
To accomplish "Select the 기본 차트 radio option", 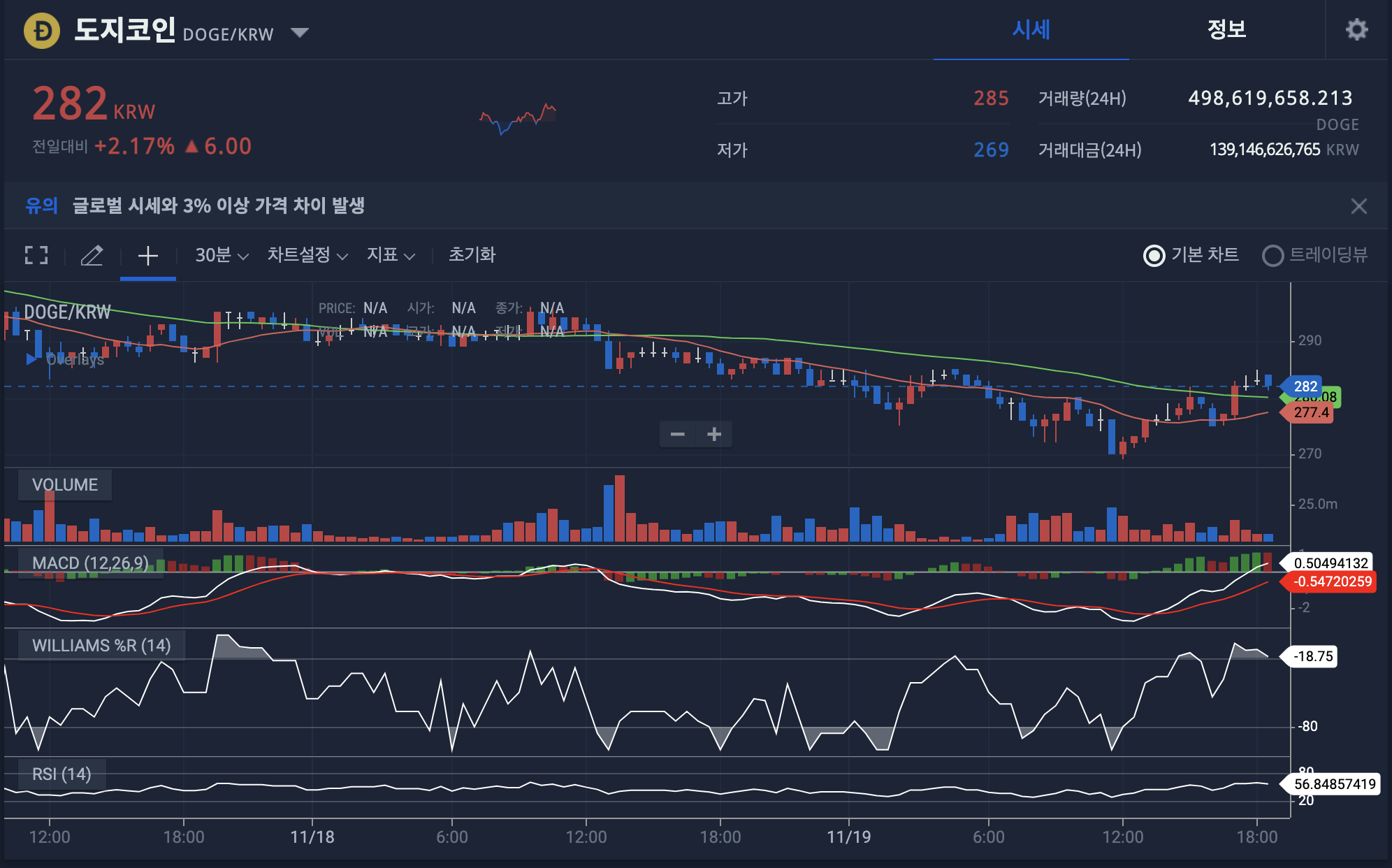I will tap(1154, 256).
